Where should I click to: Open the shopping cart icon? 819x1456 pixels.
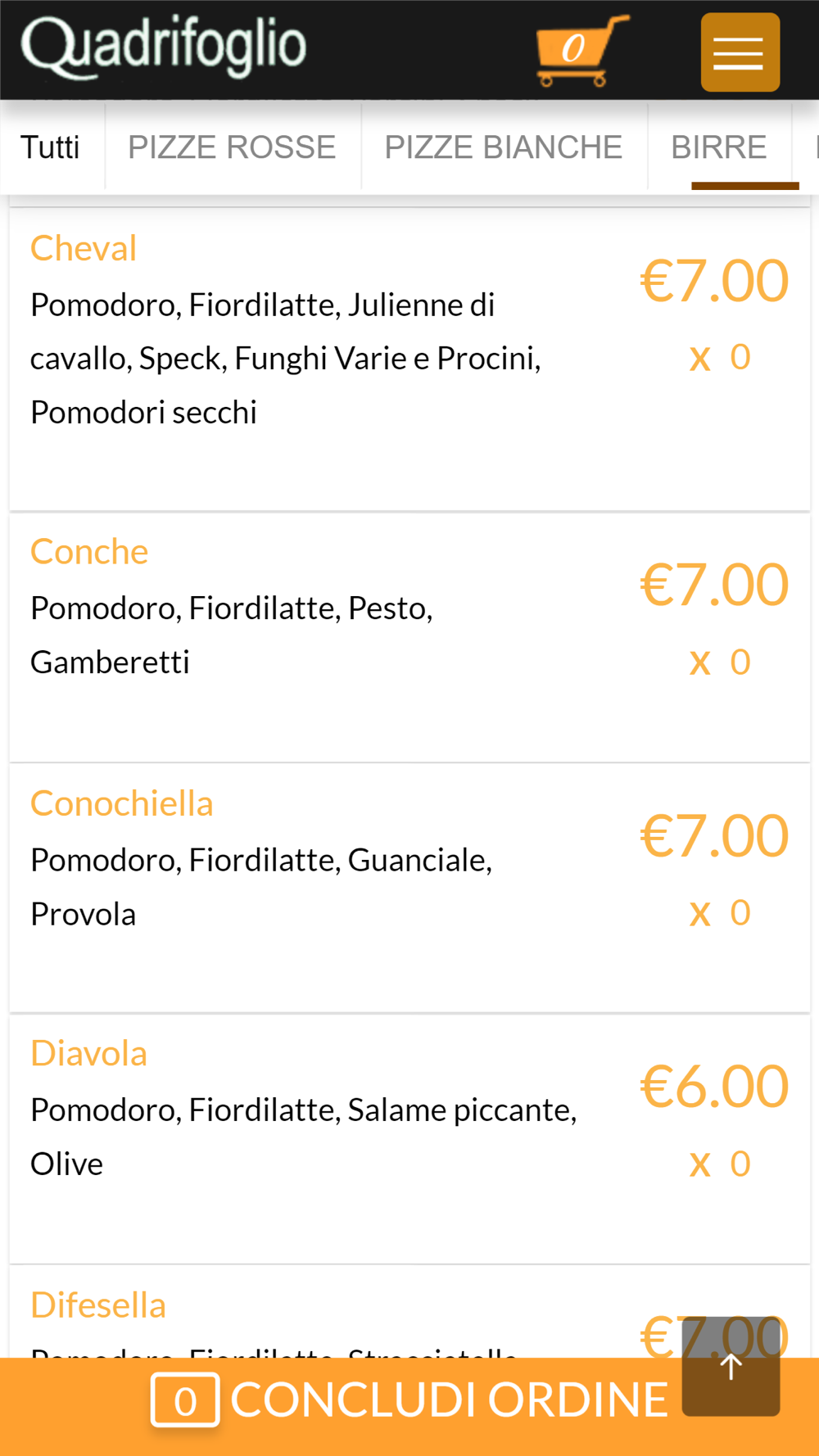pos(580,51)
